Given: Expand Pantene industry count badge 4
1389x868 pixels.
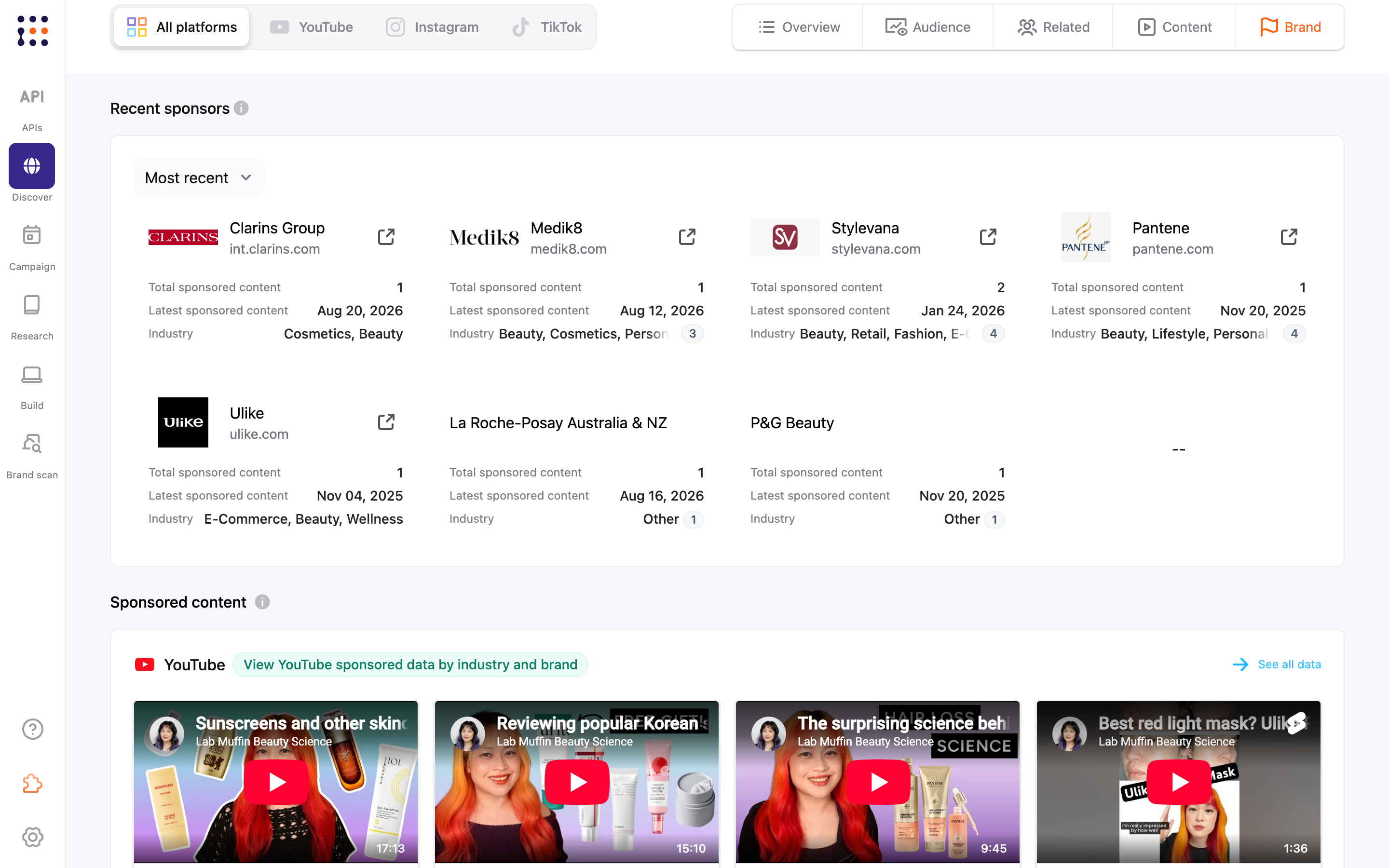Looking at the screenshot, I should click(x=1294, y=334).
